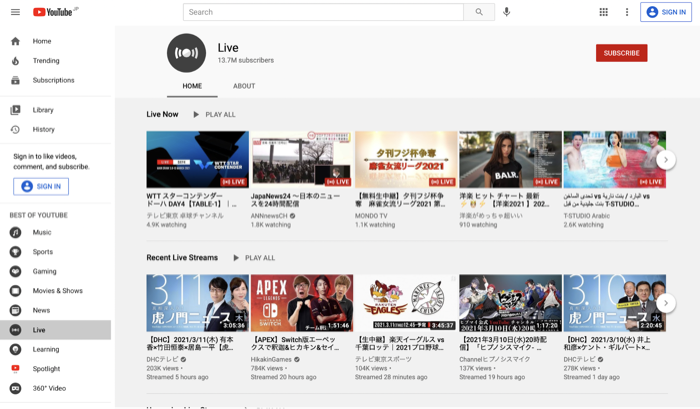Click the Live channel avatar icon
The image size is (700, 409).
pos(186,53)
